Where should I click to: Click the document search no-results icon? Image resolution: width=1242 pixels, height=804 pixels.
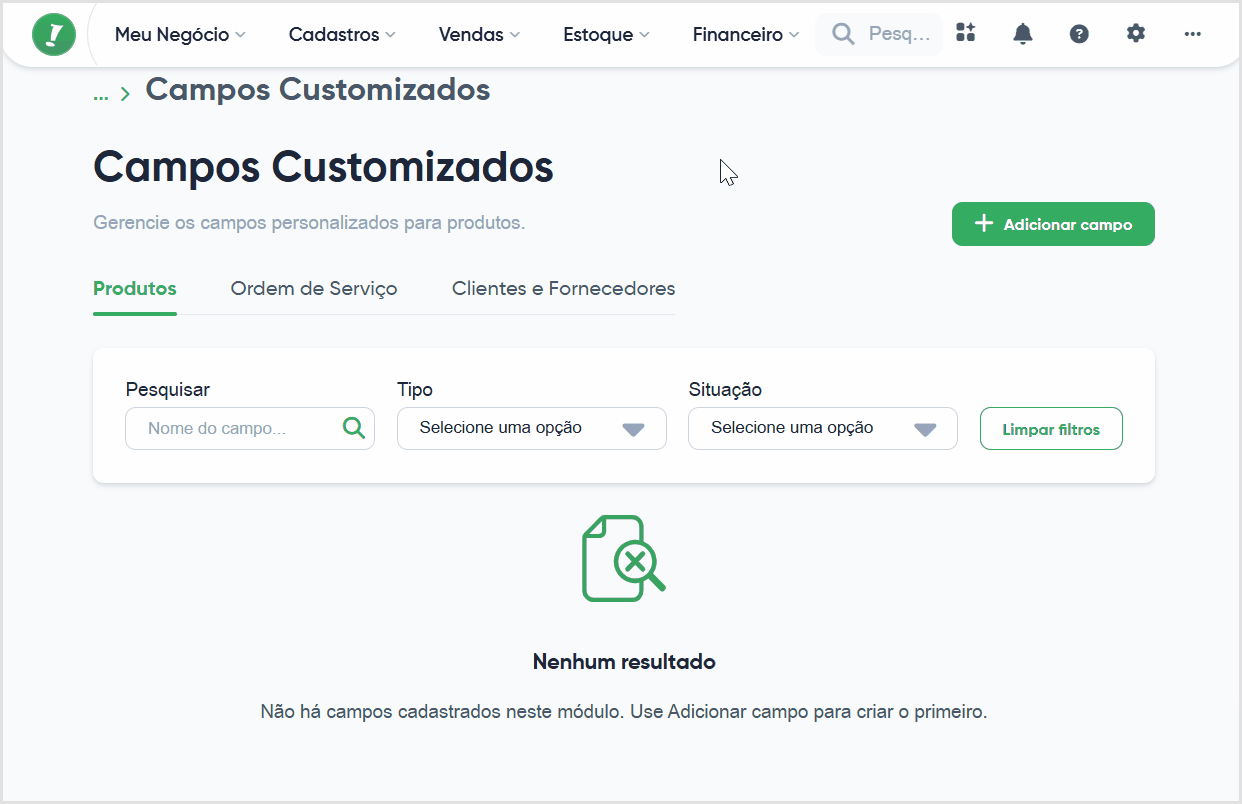click(623, 558)
